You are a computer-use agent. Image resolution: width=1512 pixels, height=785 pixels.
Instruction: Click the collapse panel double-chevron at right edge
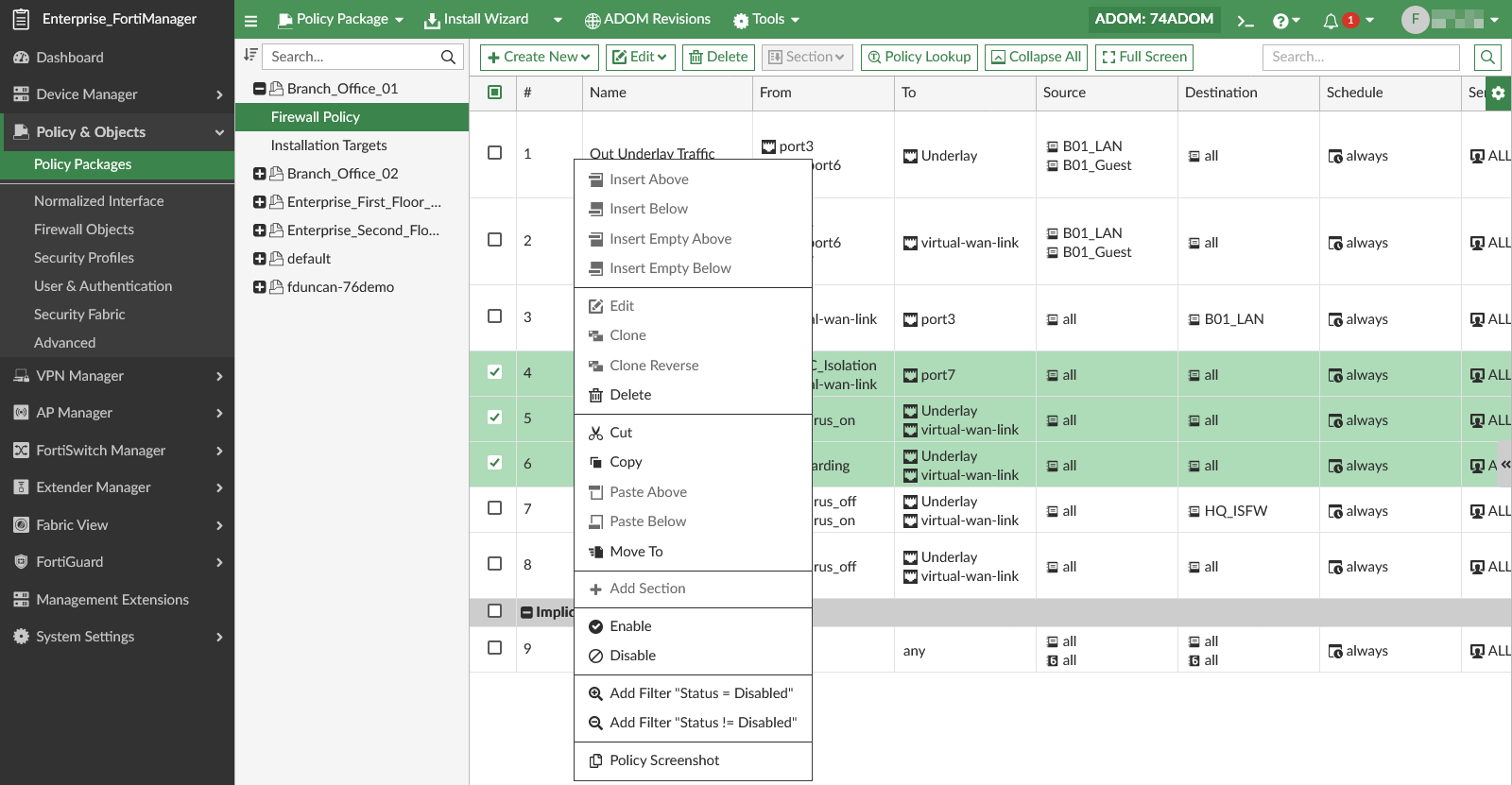pyautogui.click(x=1505, y=465)
